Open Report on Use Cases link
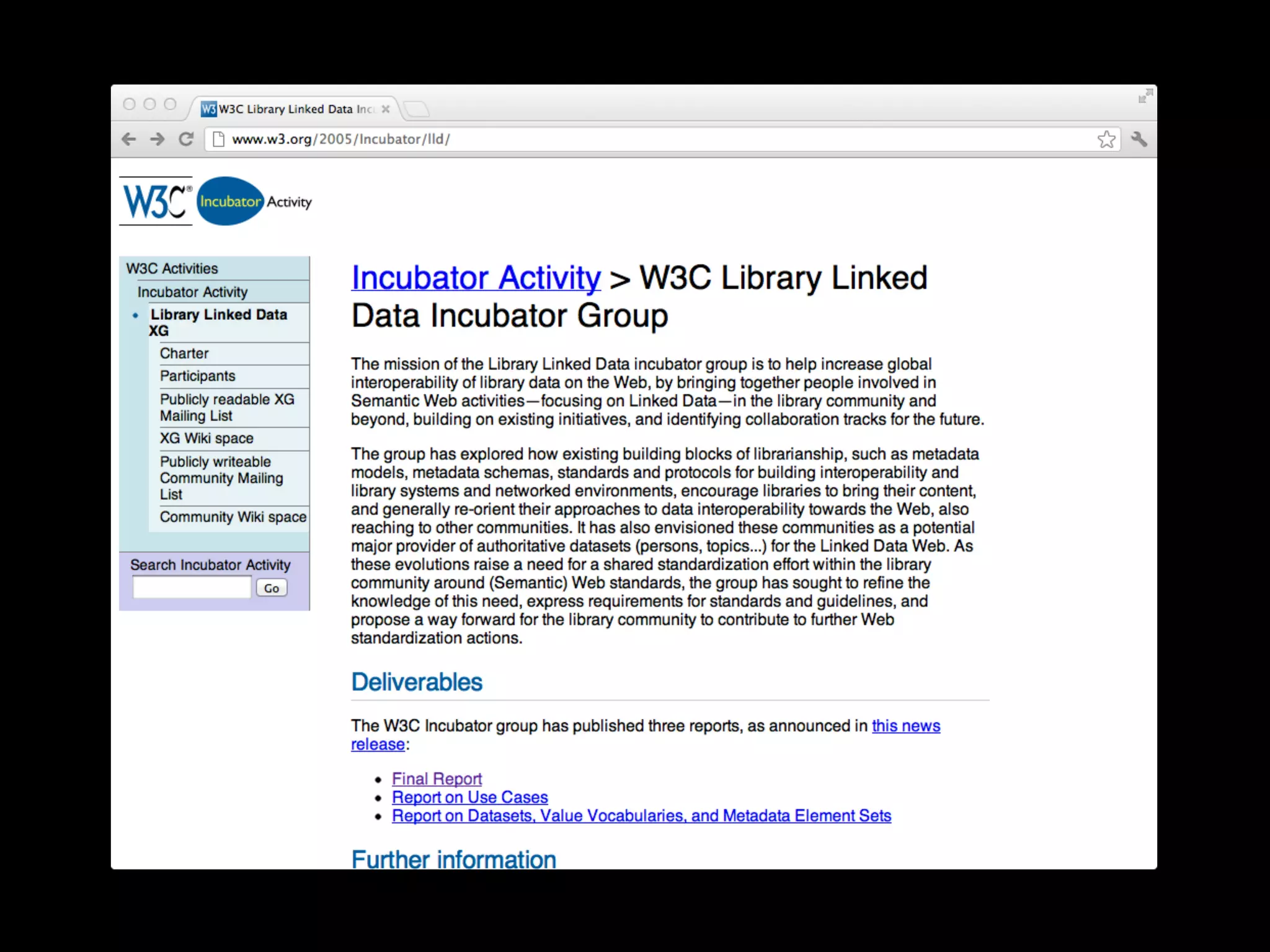Screen dimensions: 1270x952 tap(469, 797)
